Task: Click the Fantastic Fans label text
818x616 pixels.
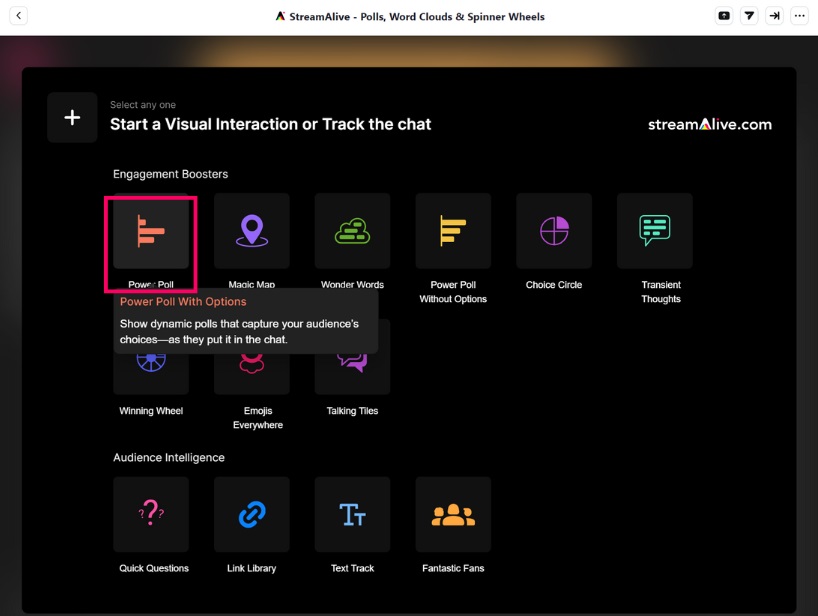Action: pos(453,568)
